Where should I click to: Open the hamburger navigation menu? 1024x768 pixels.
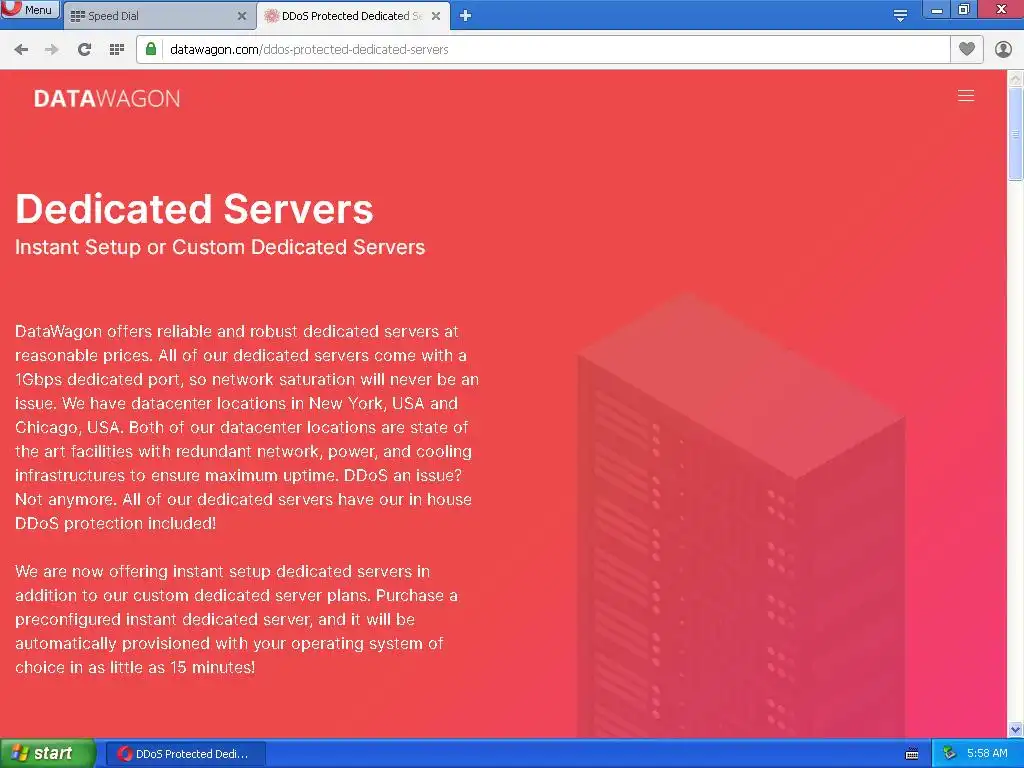966,96
